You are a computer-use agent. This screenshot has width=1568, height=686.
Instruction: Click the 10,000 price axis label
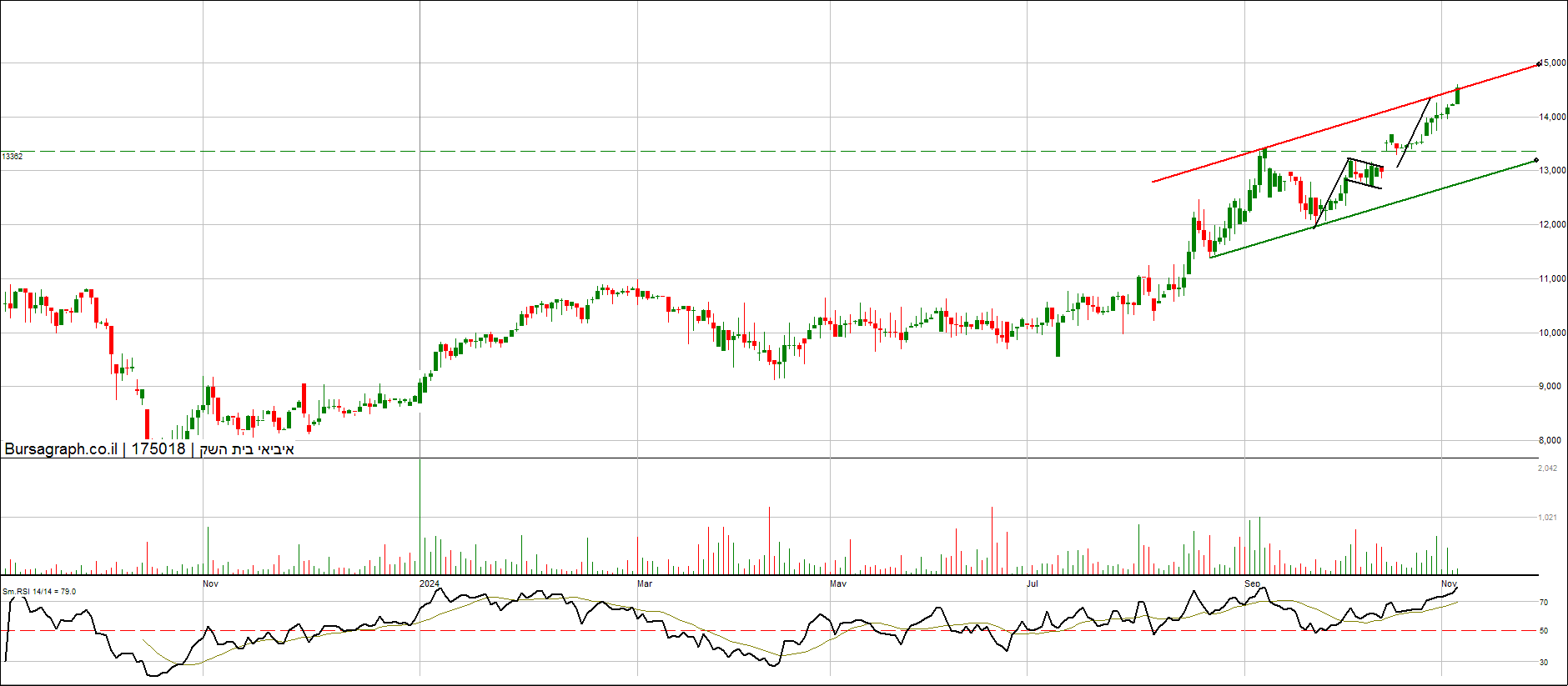click(1552, 333)
